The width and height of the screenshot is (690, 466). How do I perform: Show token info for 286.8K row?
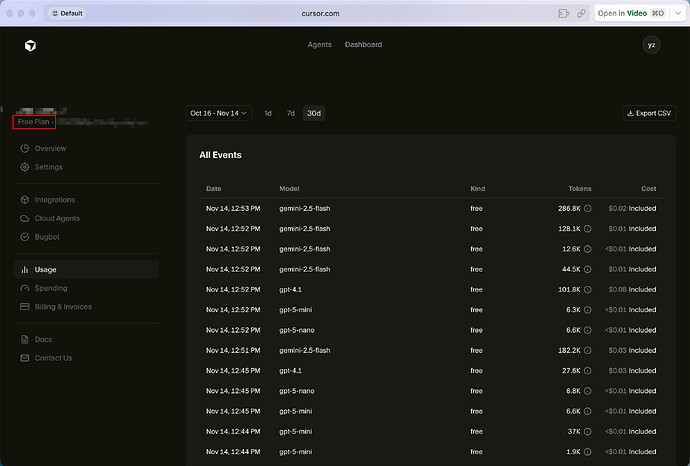[x=587, y=209]
